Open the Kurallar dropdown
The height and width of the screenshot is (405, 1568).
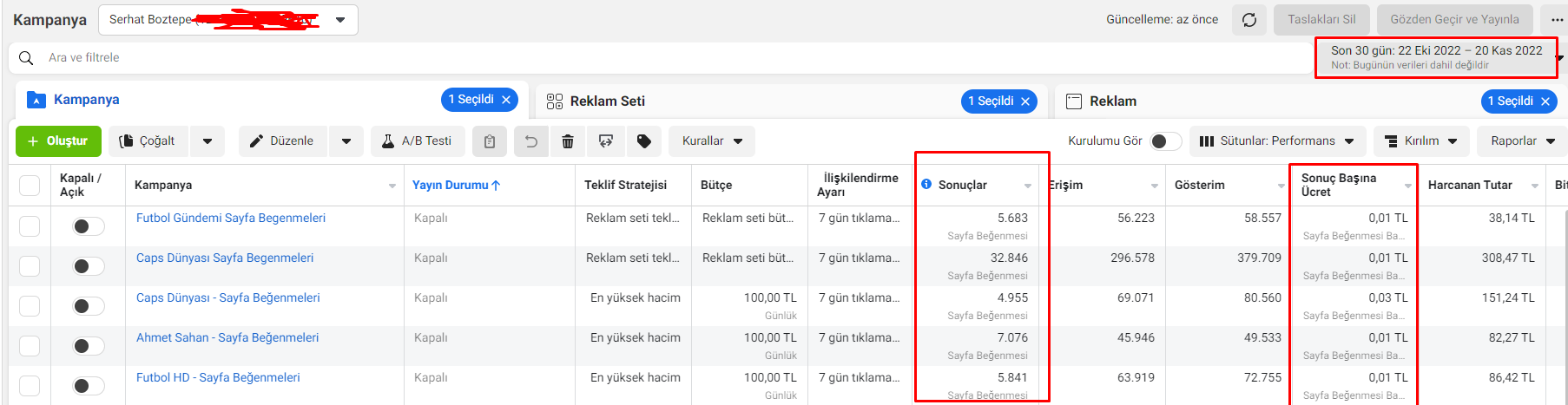[712, 141]
